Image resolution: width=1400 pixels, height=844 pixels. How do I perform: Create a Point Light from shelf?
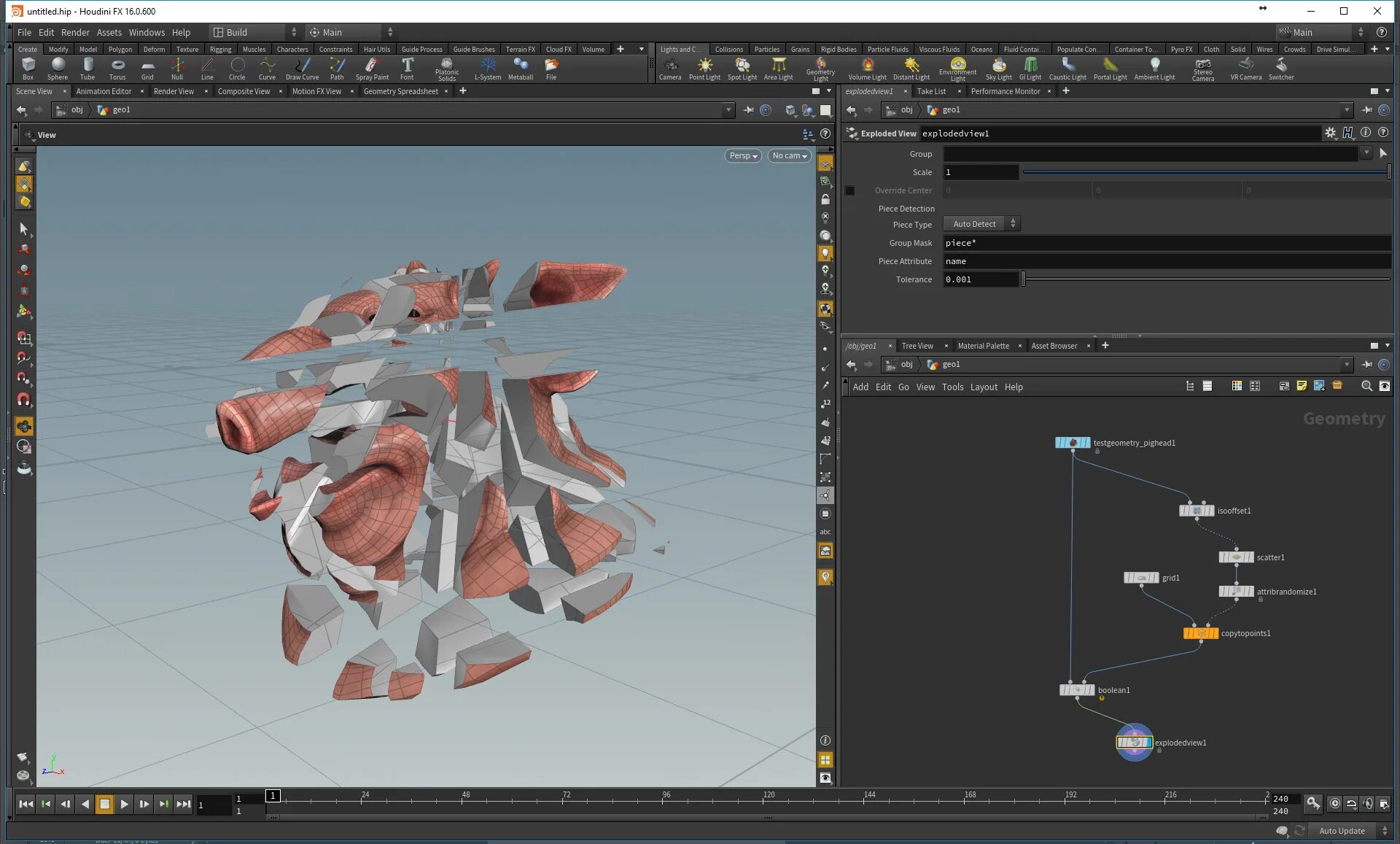[x=704, y=68]
